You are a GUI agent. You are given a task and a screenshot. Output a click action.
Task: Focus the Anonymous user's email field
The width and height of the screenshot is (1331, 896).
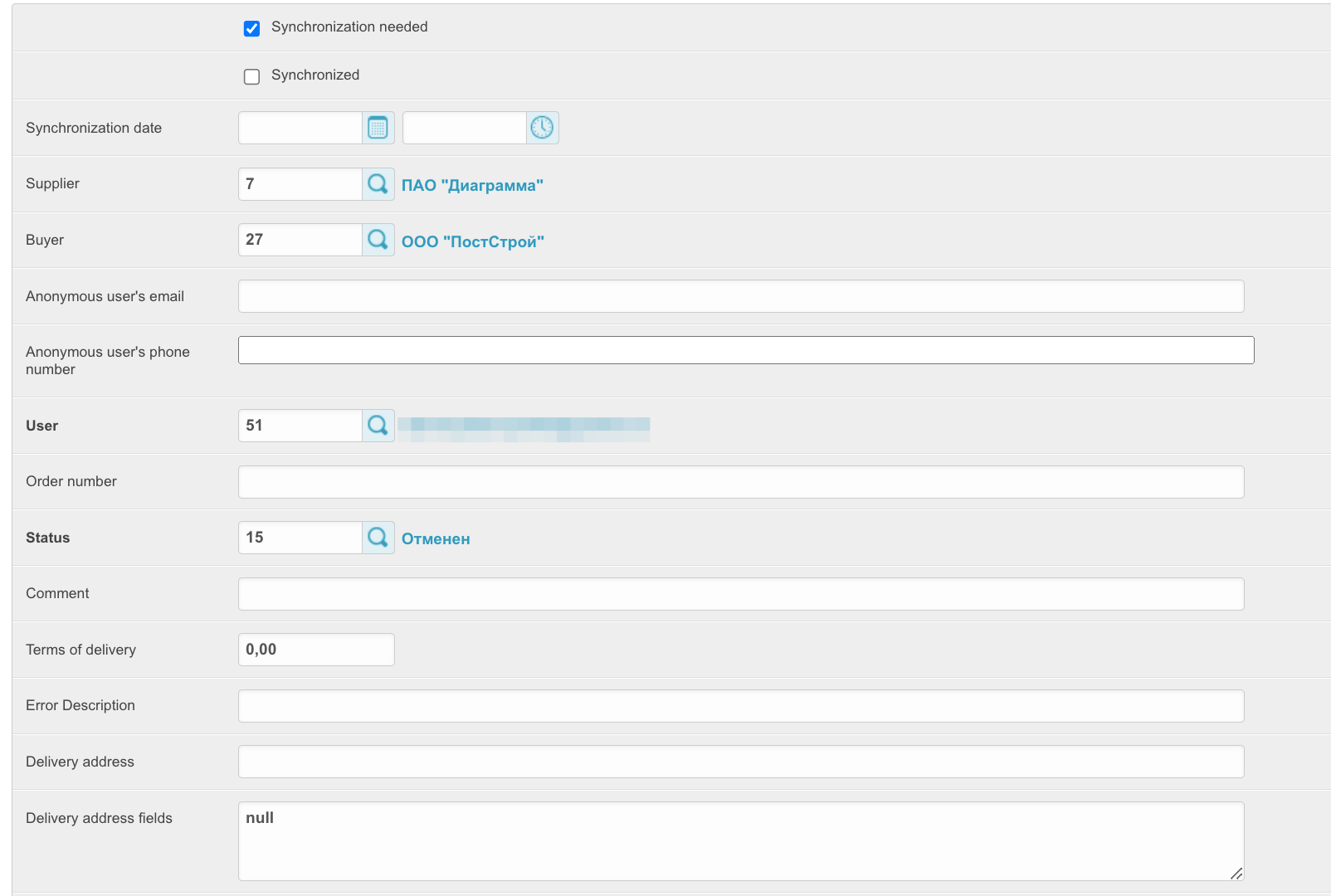[x=740, y=296]
